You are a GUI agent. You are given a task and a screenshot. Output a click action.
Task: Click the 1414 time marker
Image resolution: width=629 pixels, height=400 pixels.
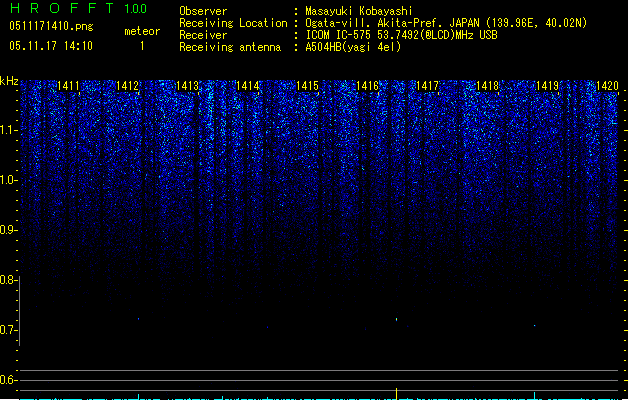point(248,86)
